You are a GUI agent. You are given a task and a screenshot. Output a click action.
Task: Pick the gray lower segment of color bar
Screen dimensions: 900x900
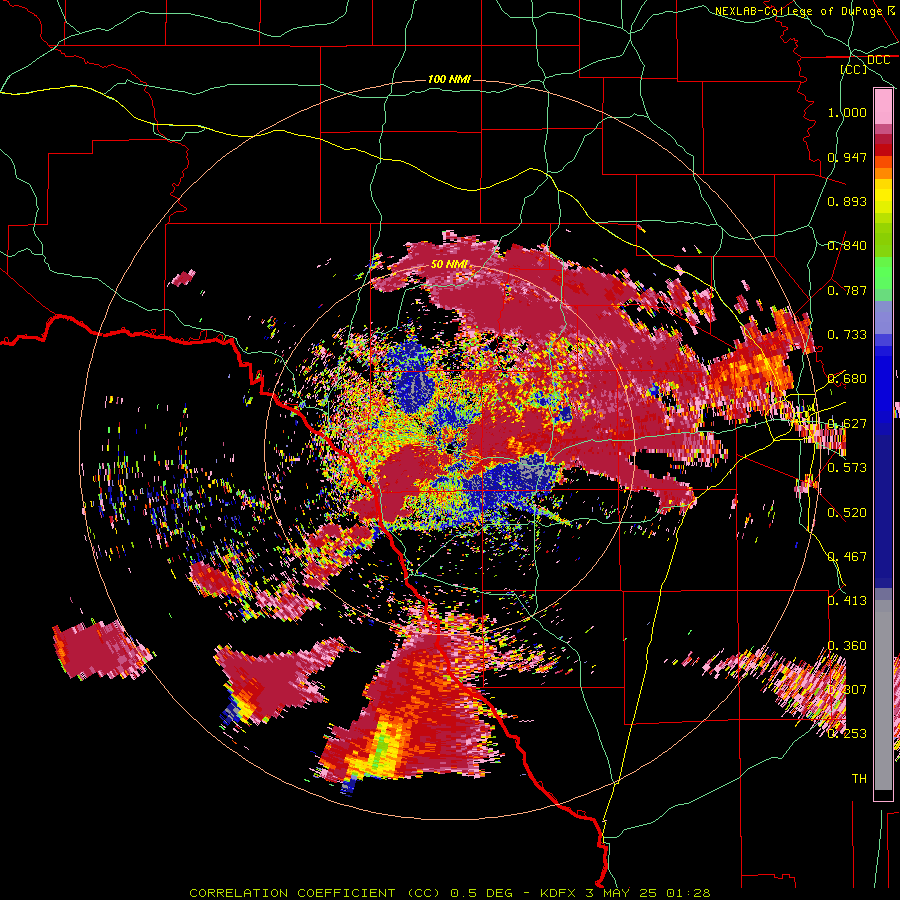click(x=883, y=695)
